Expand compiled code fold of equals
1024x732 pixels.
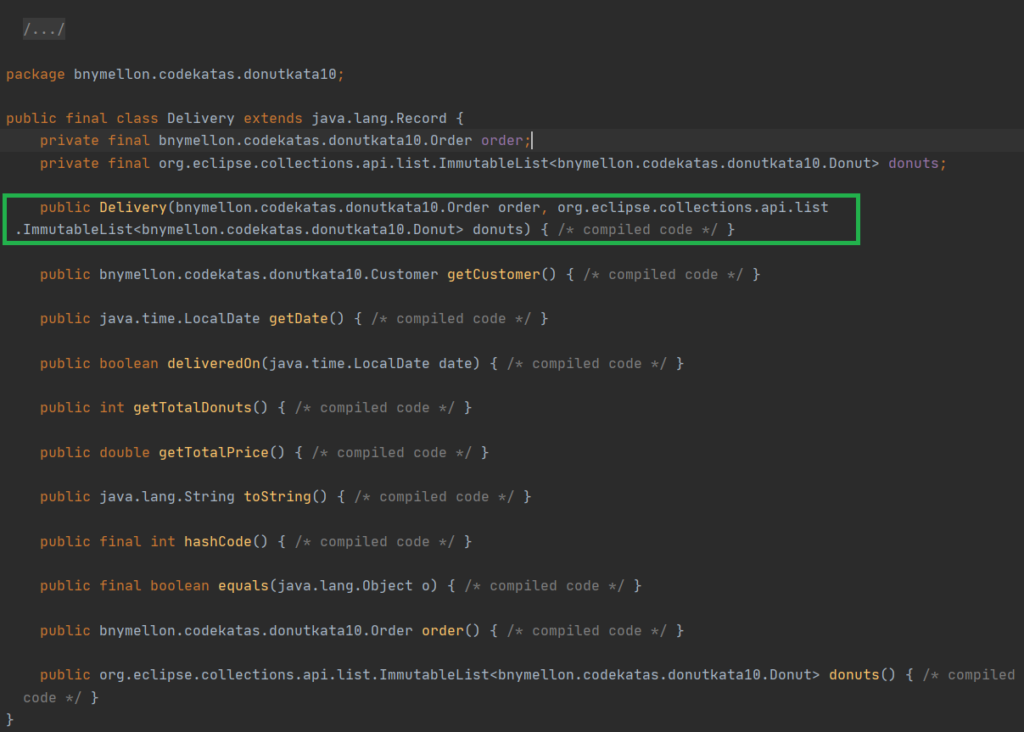[x=544, y=586]
